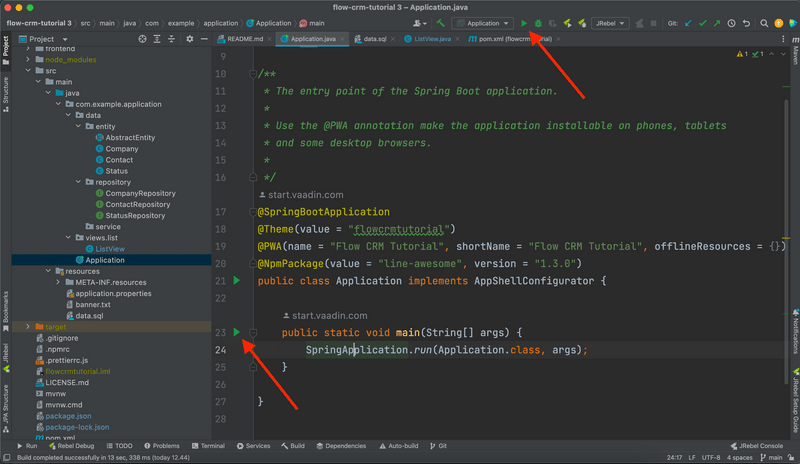This screenshot has height=464, width=800.
Task: Select ContactRepository in project tree
Action: 133,204
